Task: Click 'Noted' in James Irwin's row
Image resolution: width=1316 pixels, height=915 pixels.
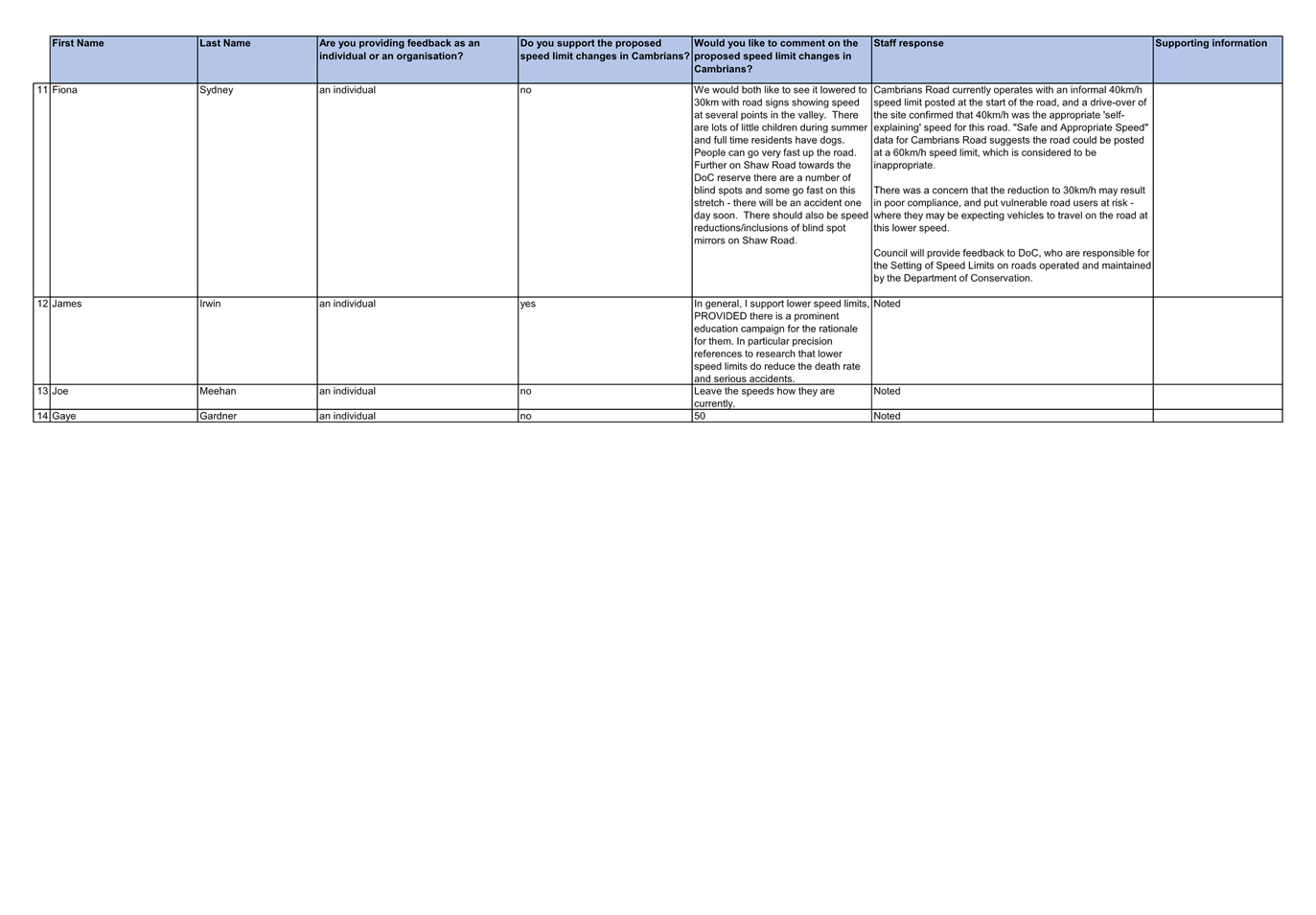Action: tap(887, 304)
